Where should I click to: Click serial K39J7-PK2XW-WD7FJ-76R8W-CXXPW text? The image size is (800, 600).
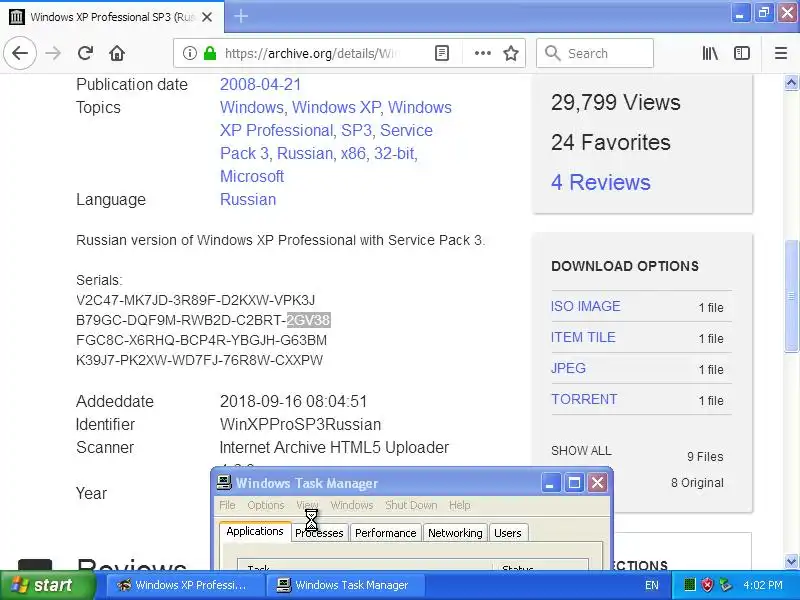[x=199, y=360]
